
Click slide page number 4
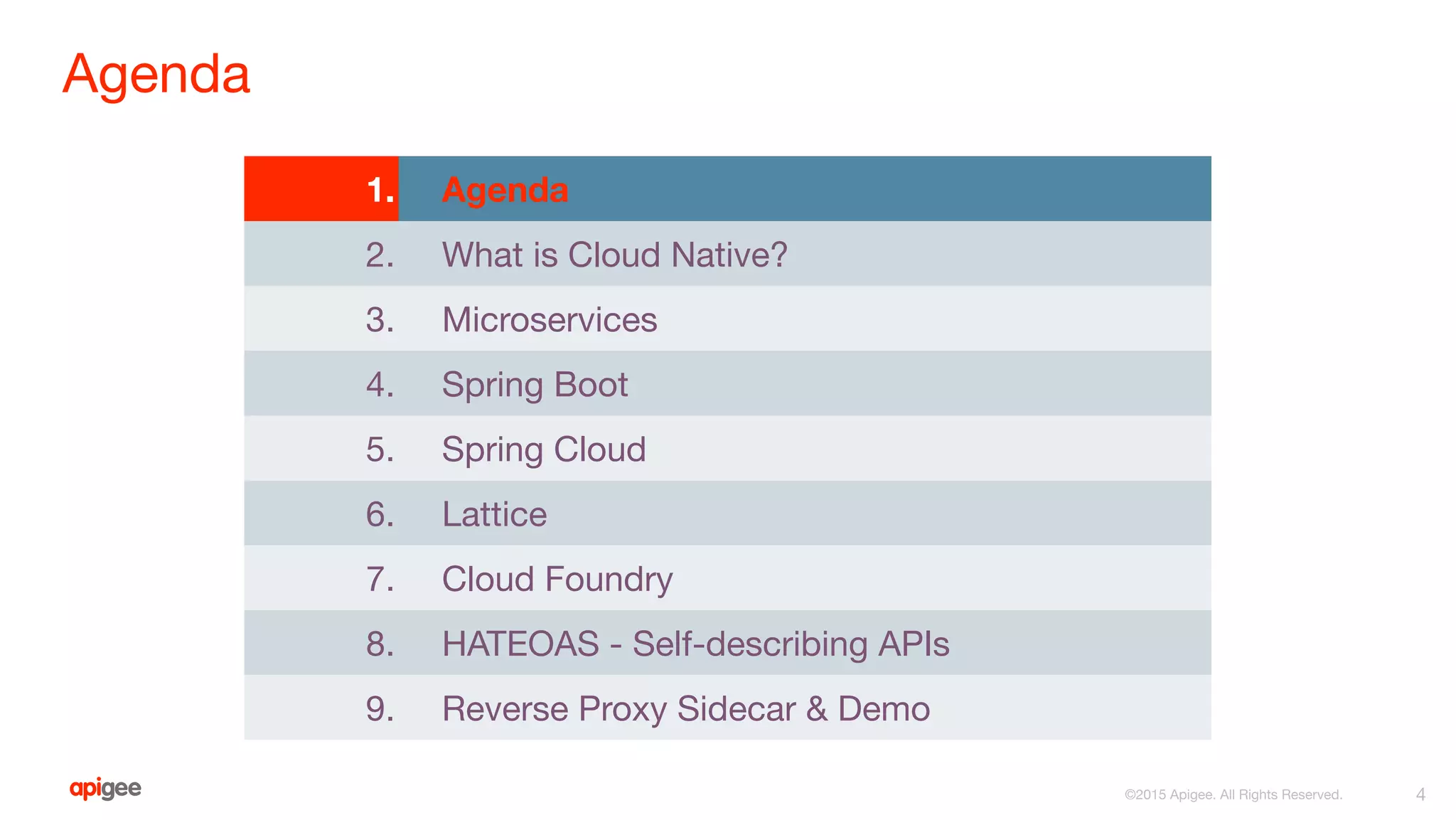tap(1420, 794)
